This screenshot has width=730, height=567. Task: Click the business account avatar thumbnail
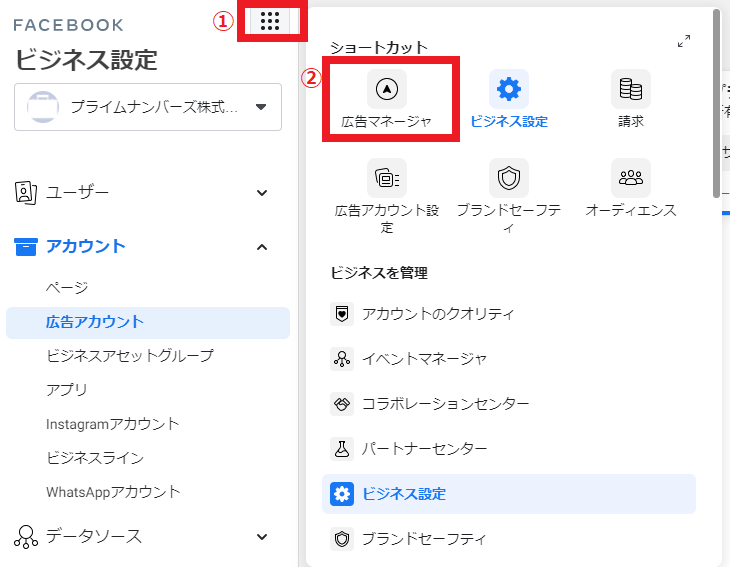click(43, 107)
